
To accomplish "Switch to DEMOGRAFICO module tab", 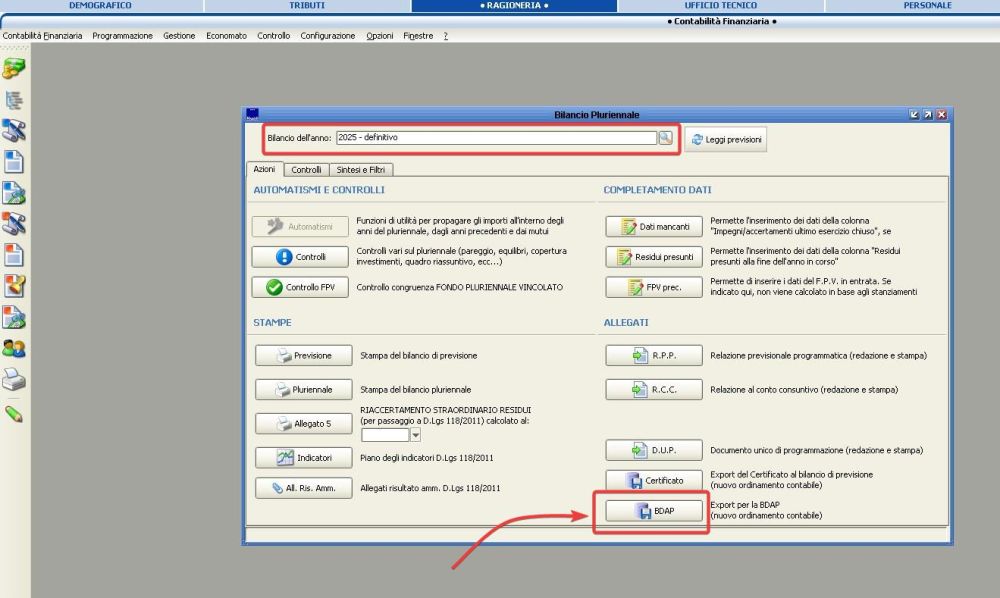I will tap(100, 5).
